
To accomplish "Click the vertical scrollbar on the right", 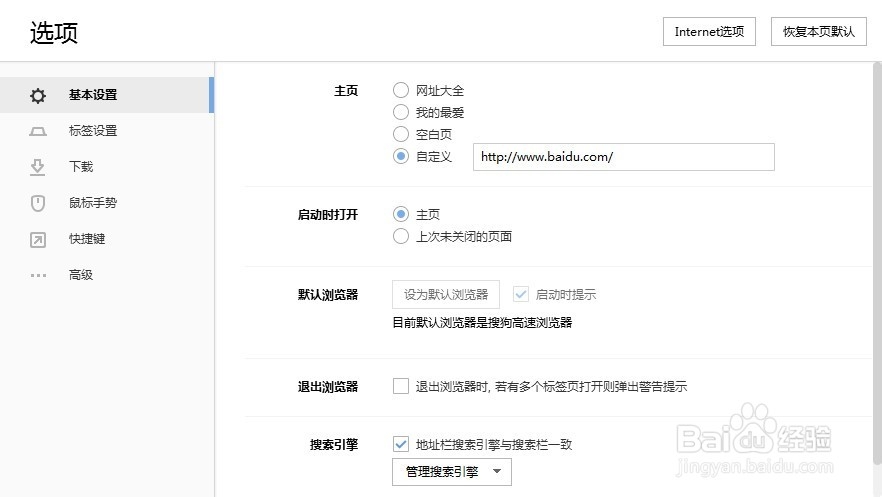I will tap(877, 263).
